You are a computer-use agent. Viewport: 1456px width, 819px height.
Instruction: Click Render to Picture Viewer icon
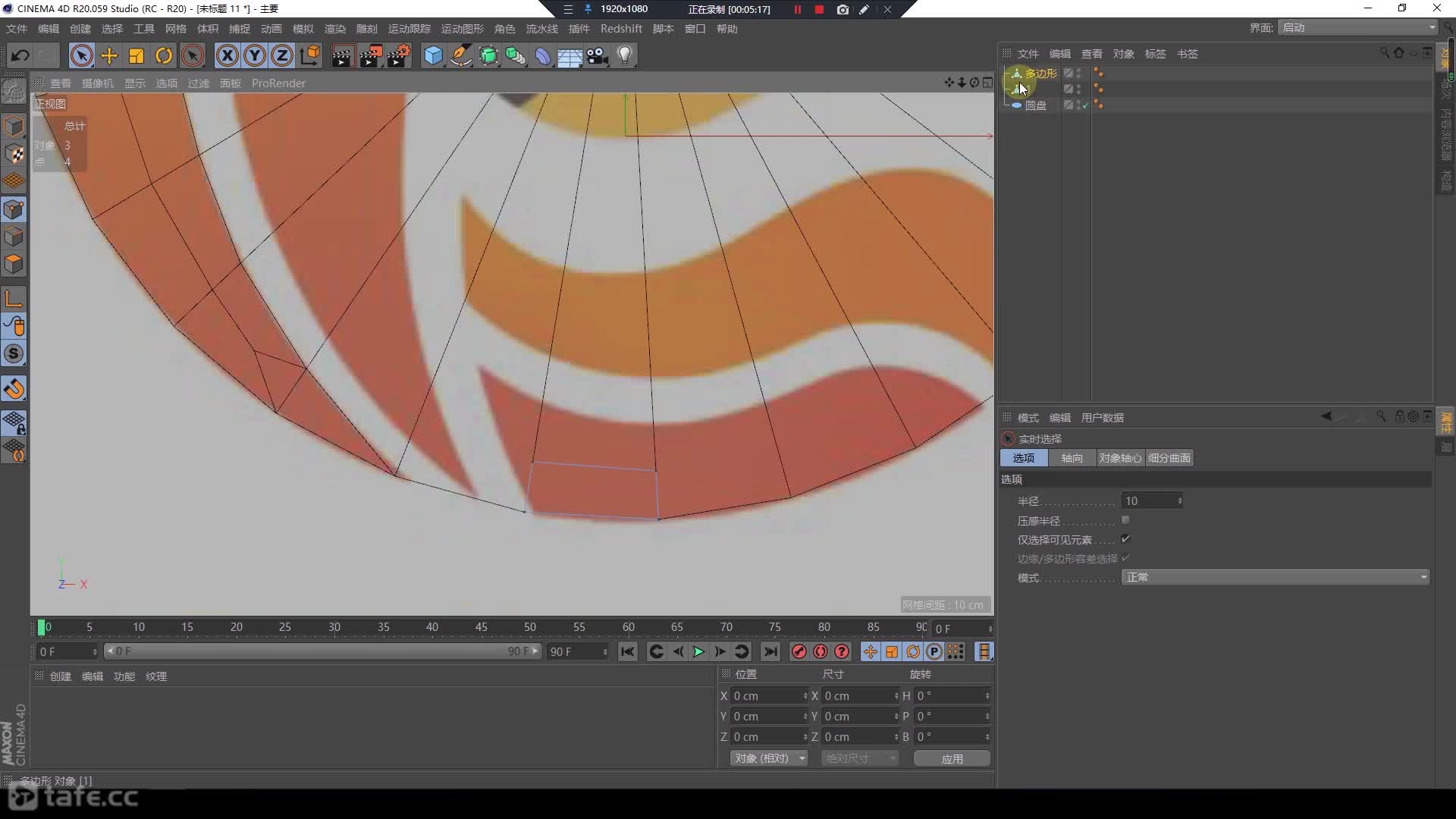tap(371, 55)
